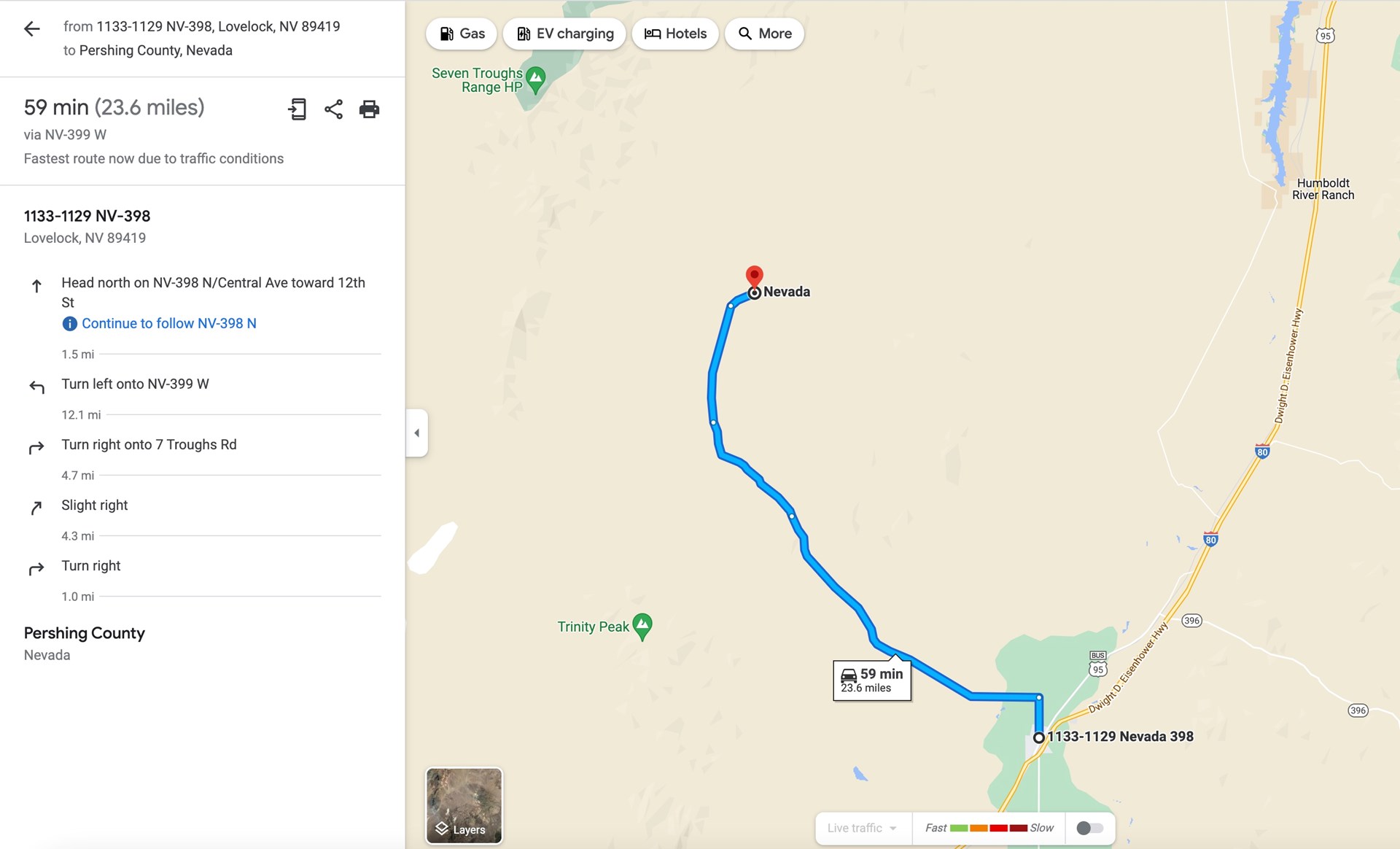Viewport: 1400px width, 849px height.
Task: Click the share route icon
Action: click(x=333, y=109)
